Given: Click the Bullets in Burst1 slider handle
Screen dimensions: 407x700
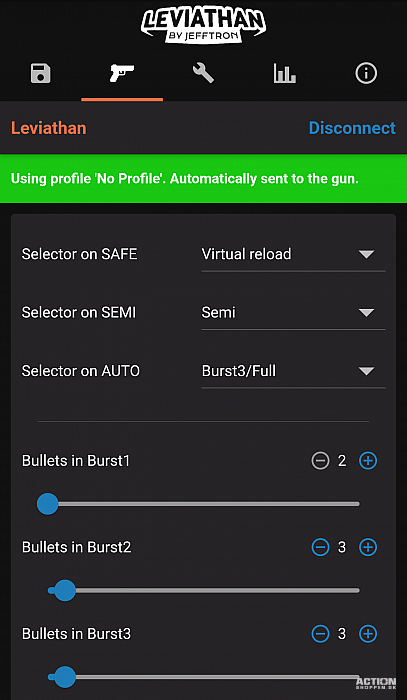Looking at the screenshot, I should pyautogui.click(x=47, y=504).
